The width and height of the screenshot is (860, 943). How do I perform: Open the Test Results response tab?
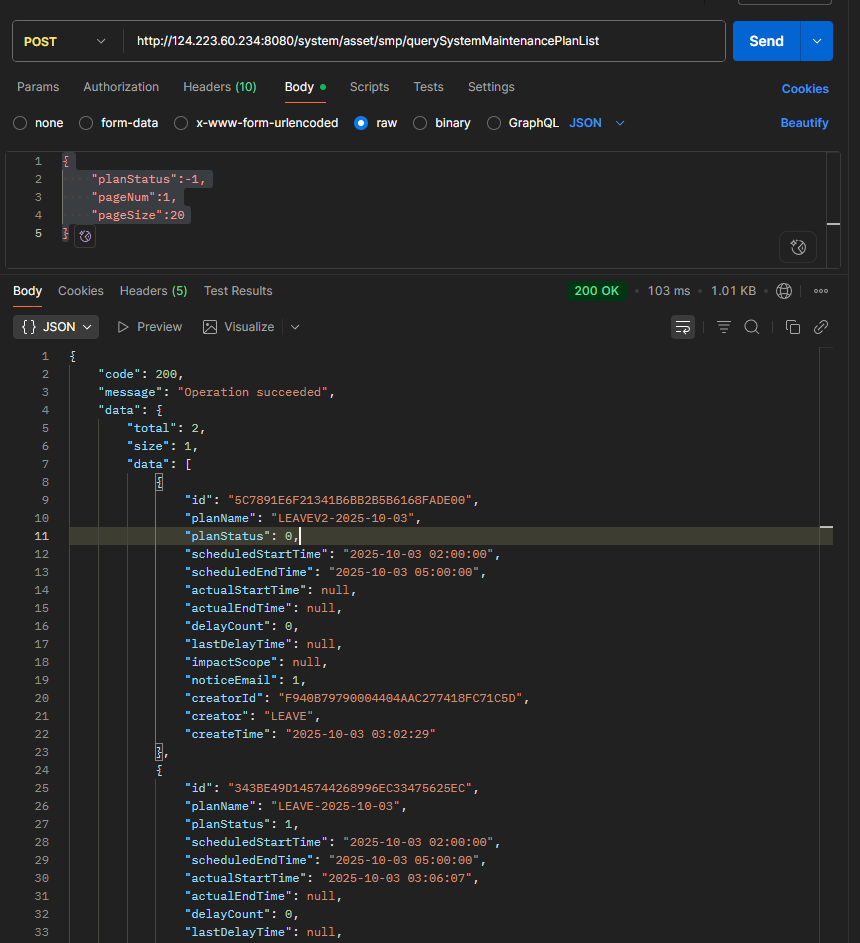238,291
